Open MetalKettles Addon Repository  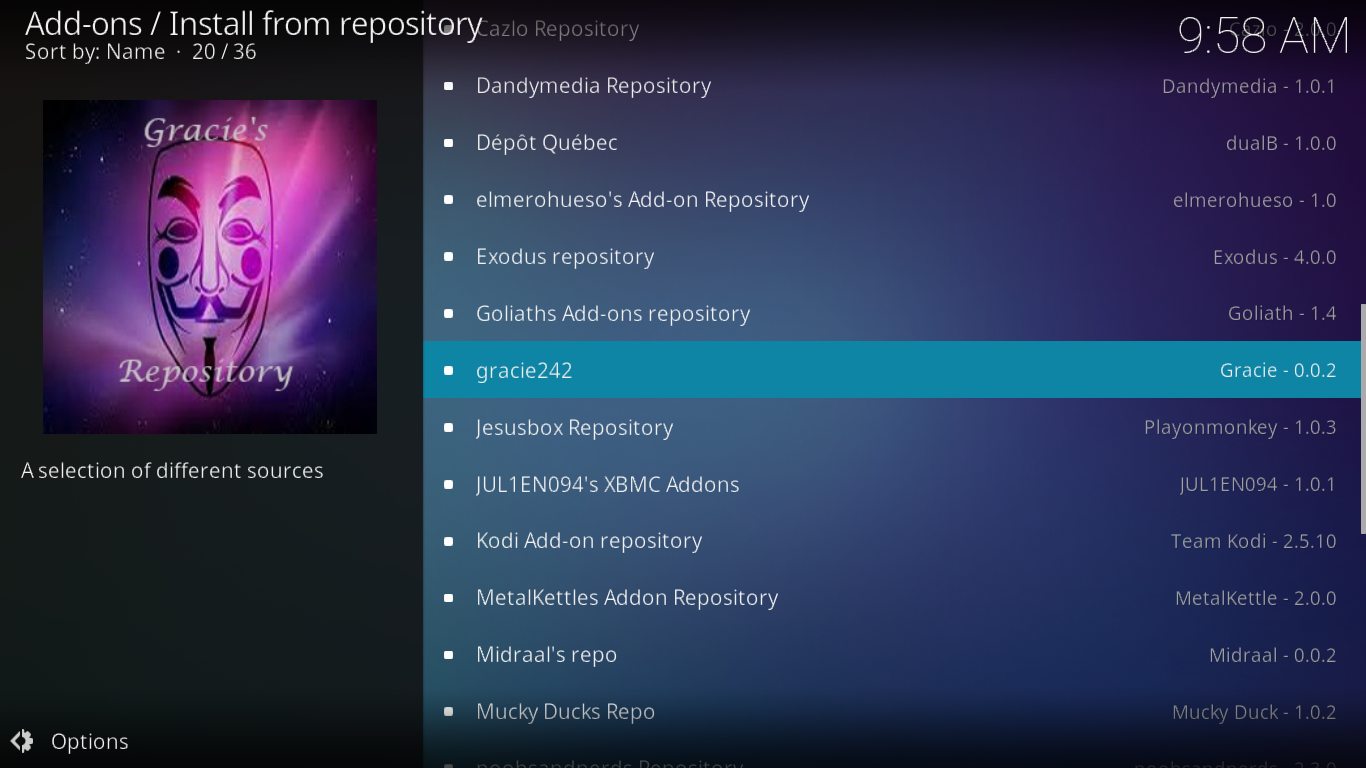click(x=892, y=598)
